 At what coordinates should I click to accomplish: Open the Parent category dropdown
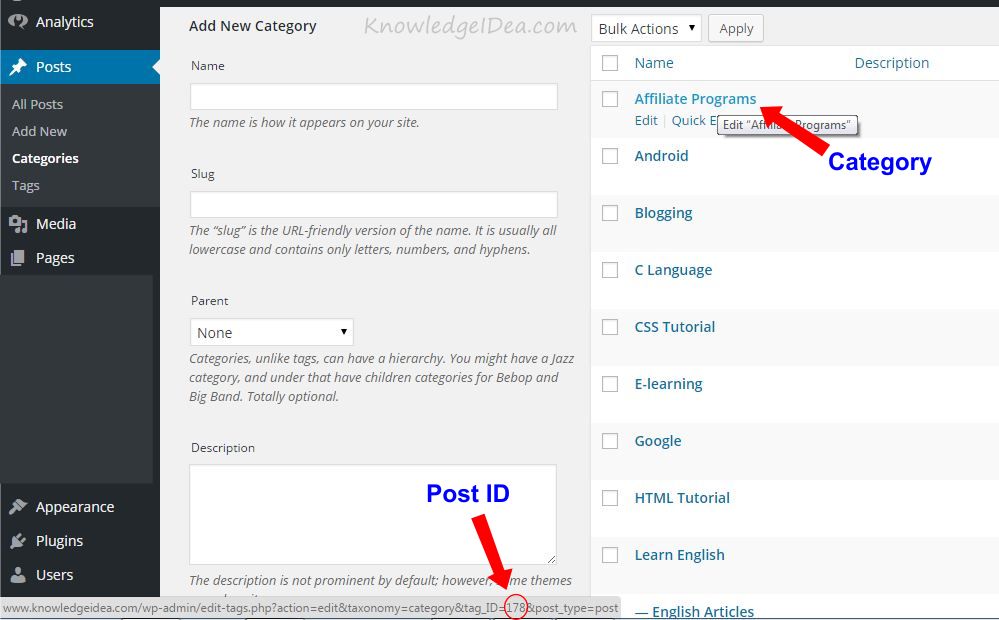(x=271, y=332)
